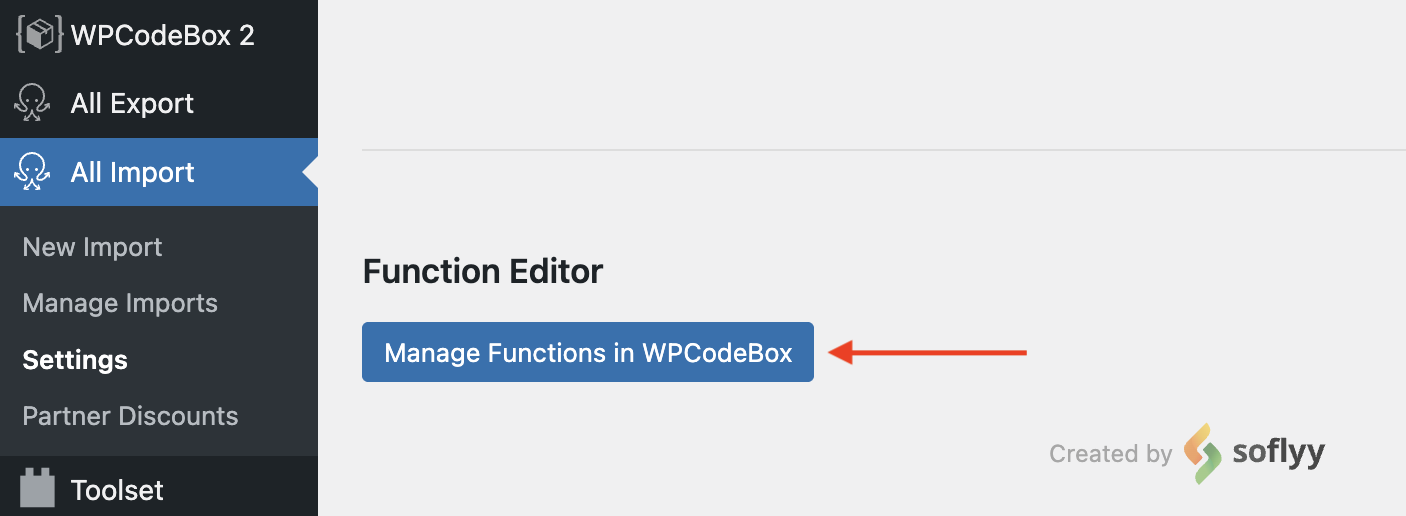Click the active menu pointer triangle
The height and width of the screenshot is (516, 1406).
tap(310, 172)
